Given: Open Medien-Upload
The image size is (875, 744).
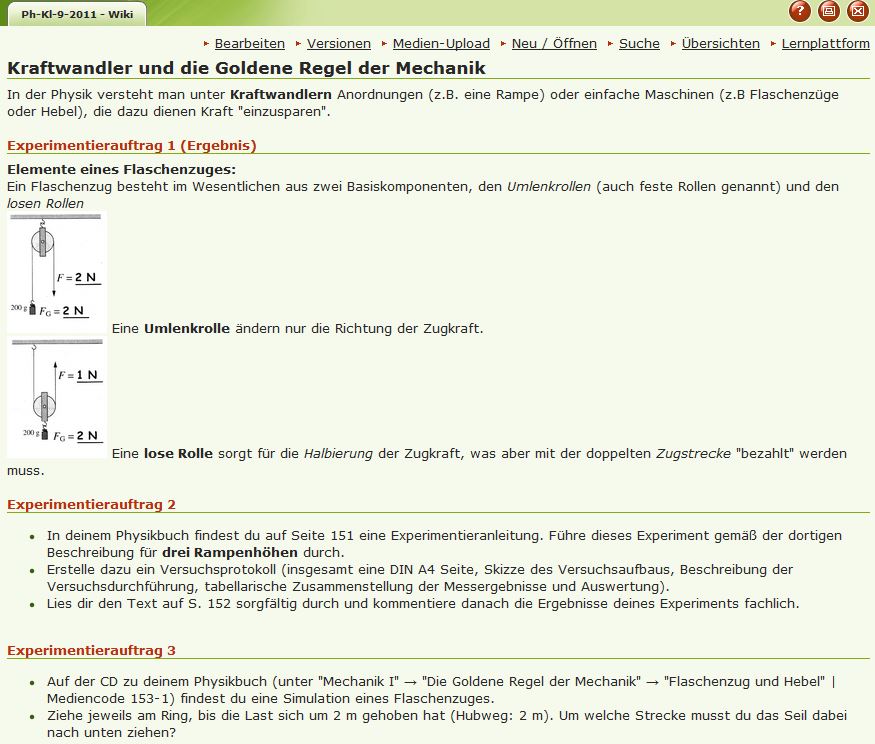Looking at the screenshot, I should pyautogui.click(x=441, y=44).
